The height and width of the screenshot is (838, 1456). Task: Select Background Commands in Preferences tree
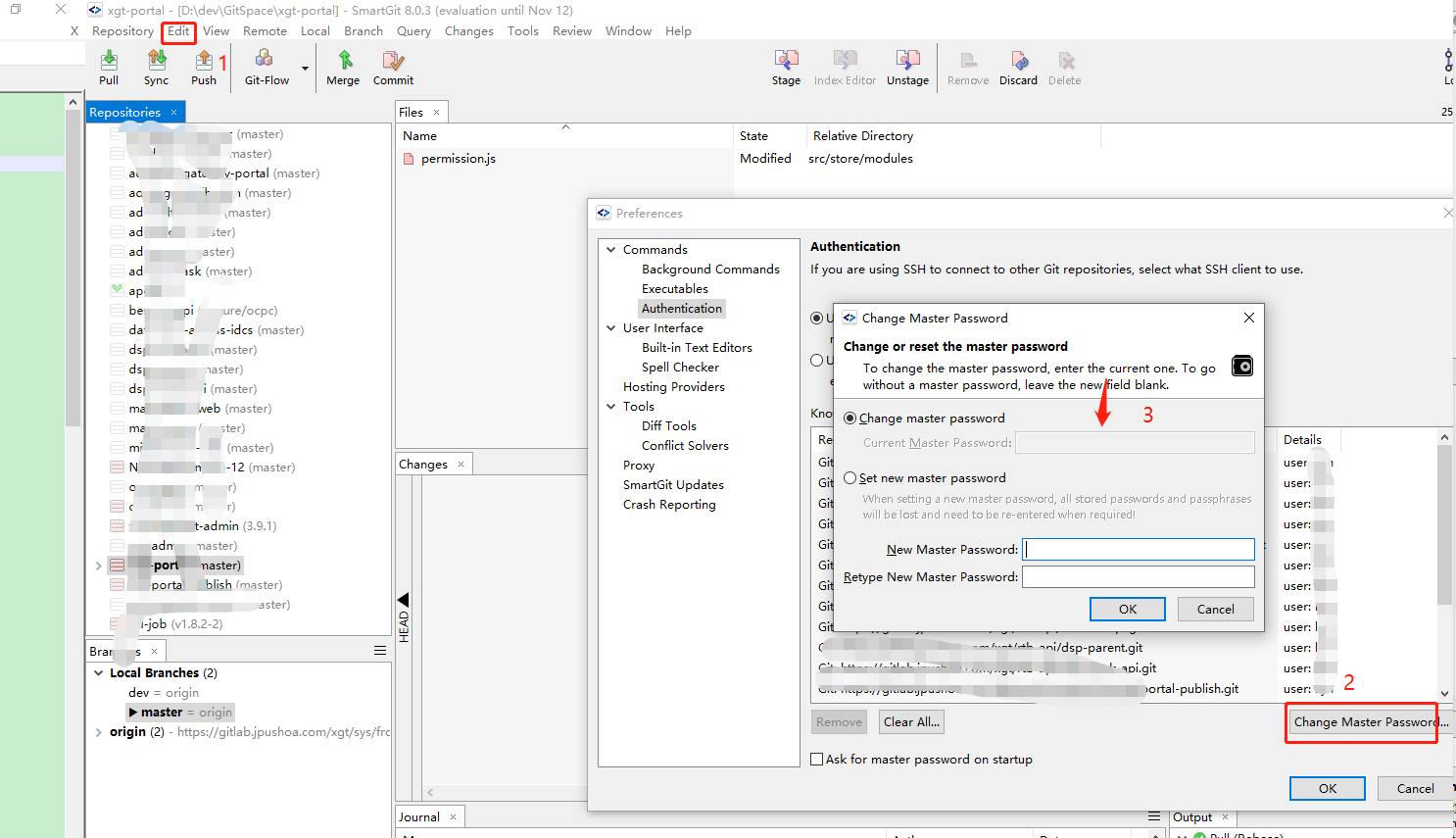pyautogui.click(x=710, y=270)
